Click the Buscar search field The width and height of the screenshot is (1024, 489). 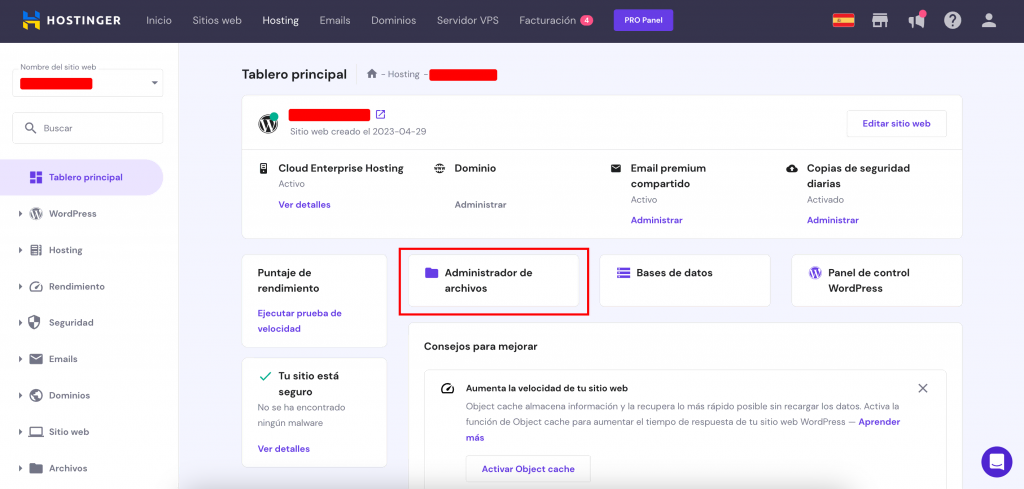[88, 128]
